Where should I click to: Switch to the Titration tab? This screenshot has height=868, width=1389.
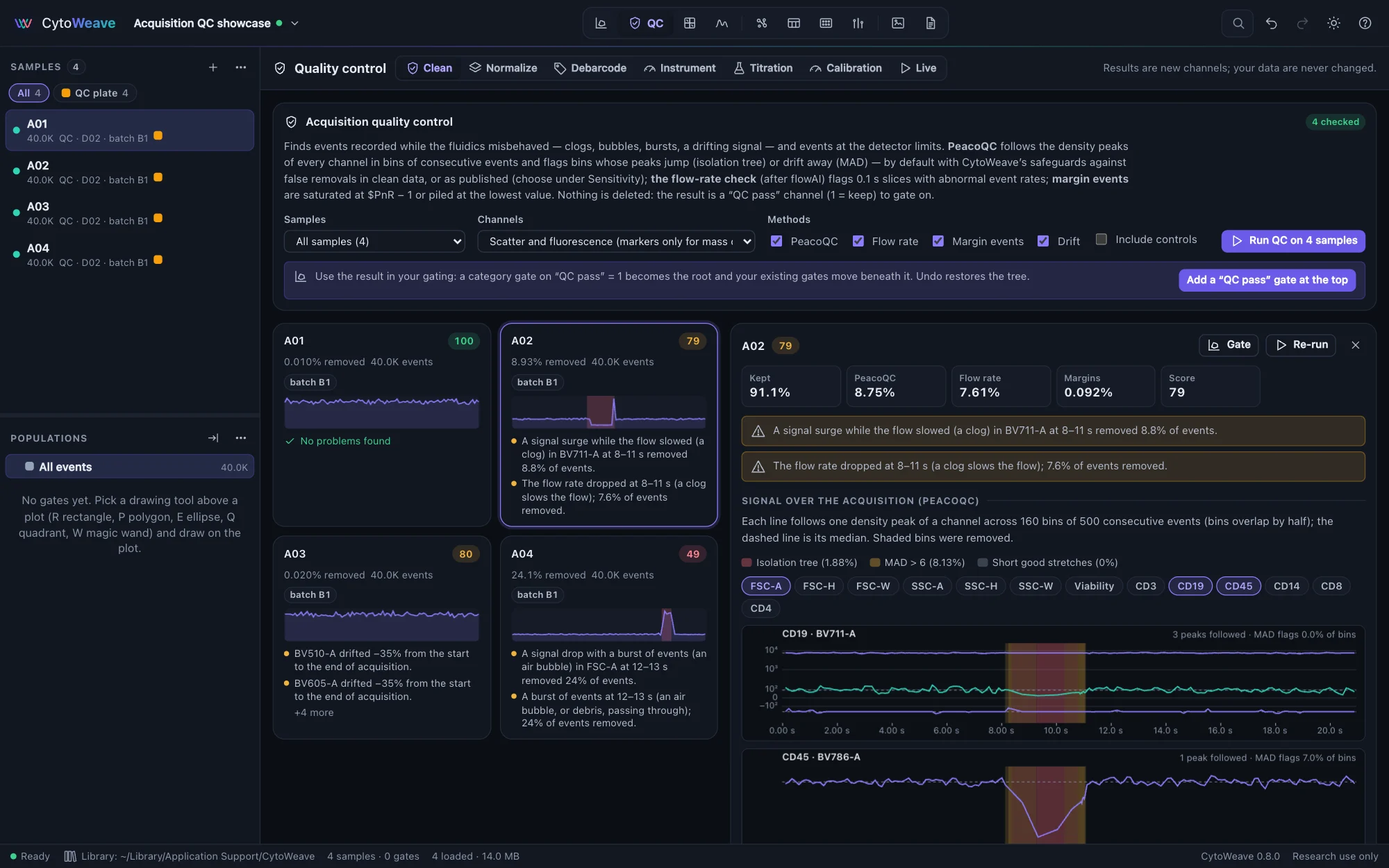[763, 68]
